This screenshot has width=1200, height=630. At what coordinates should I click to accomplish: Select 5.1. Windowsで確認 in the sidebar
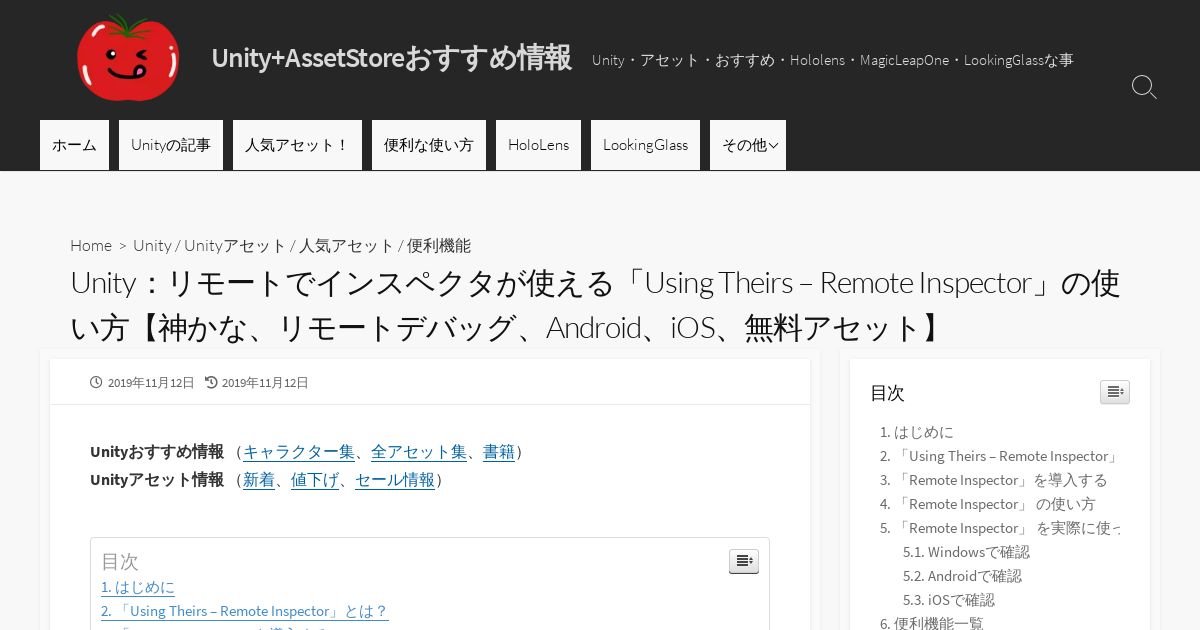point(966,552)
